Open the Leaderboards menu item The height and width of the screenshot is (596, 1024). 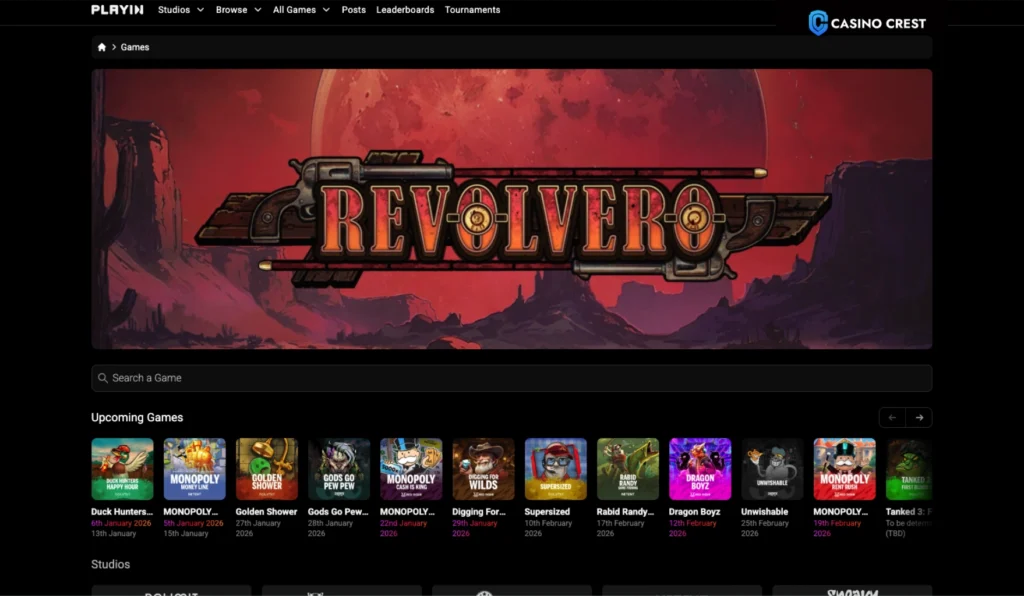point(405,10)
